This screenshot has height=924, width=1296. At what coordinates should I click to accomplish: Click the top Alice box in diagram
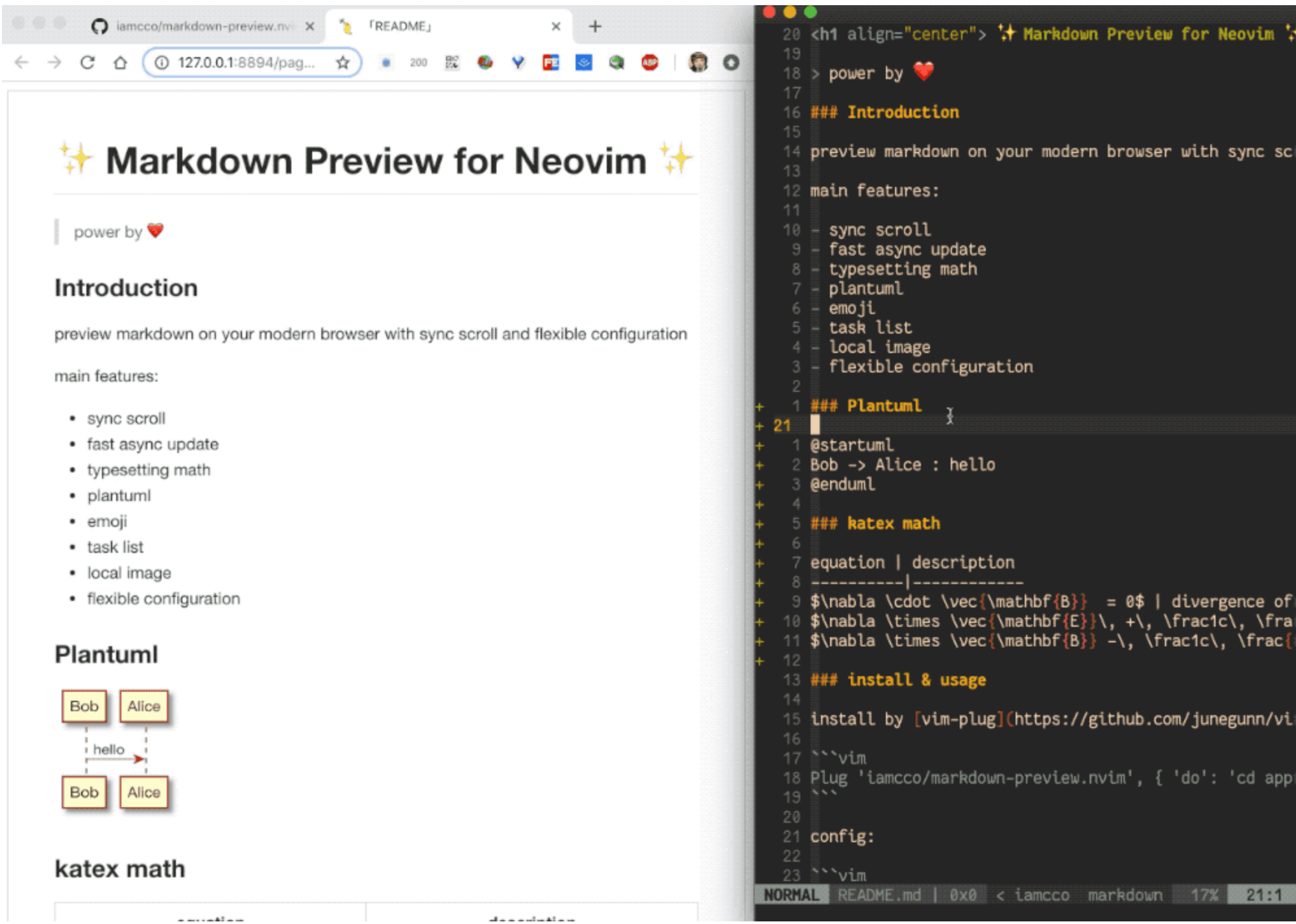(x=143, y=706)
